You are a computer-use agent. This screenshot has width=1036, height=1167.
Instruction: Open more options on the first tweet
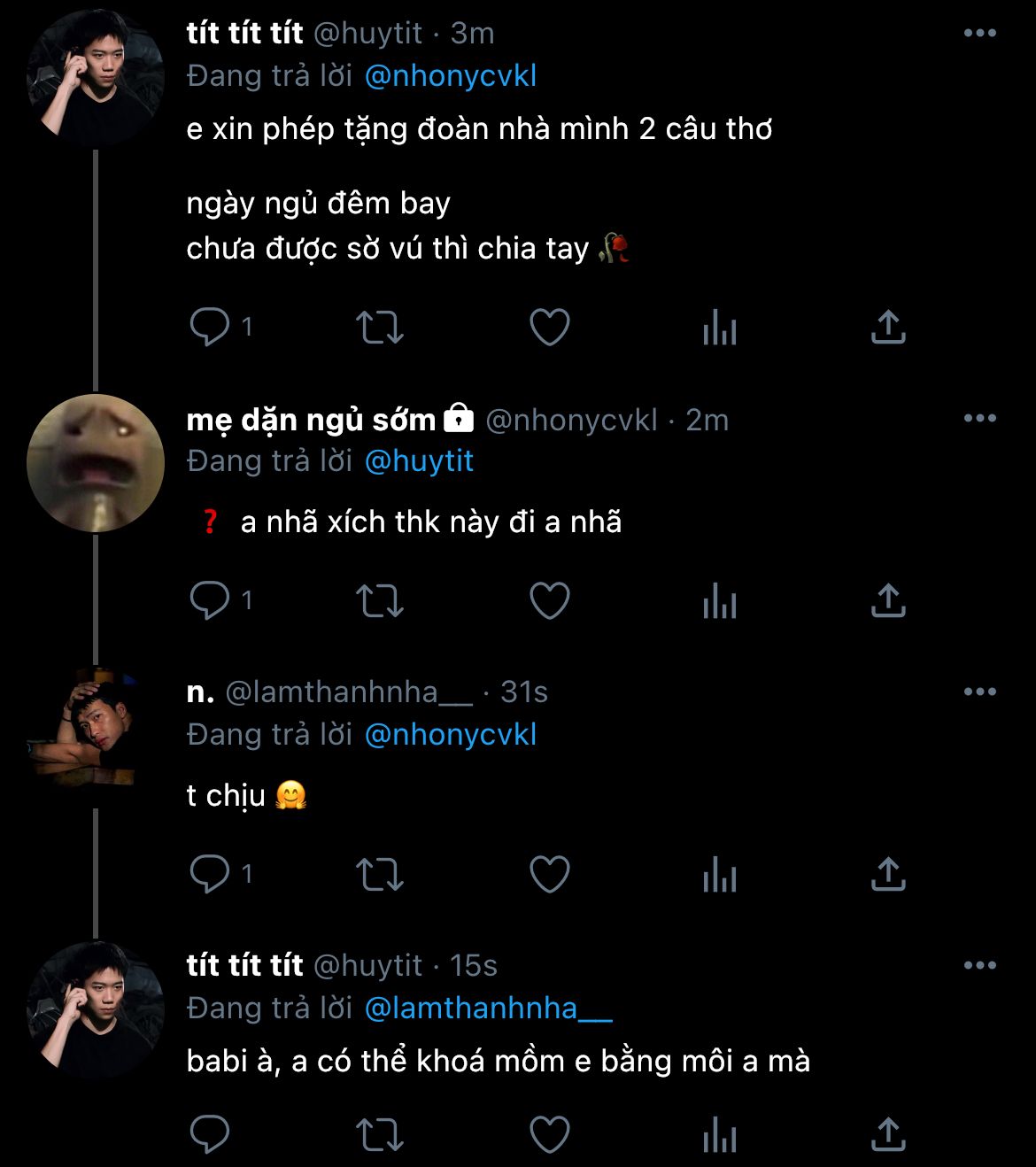(x=979, y=34)
